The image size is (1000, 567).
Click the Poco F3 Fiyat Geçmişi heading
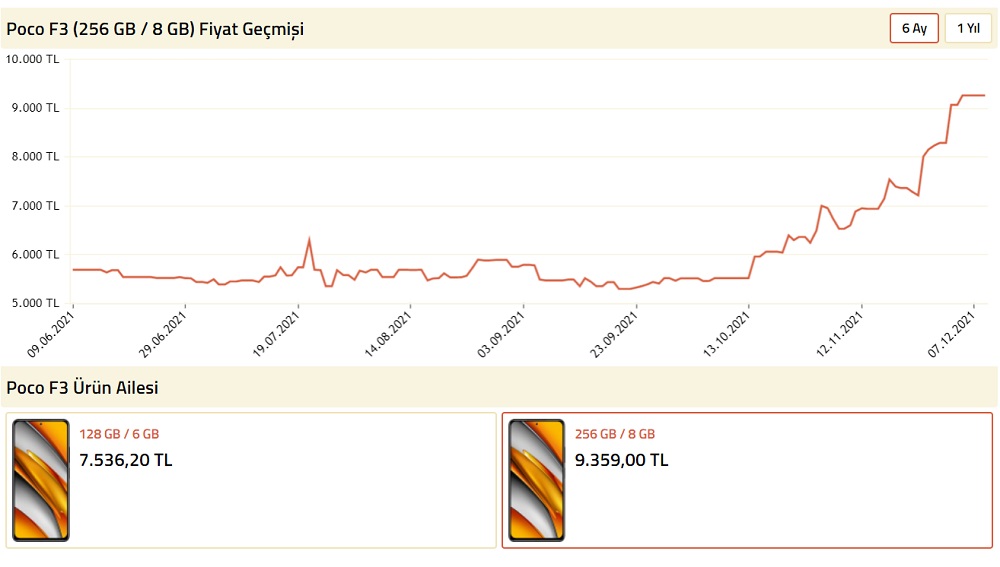click(x=155, y=29)
